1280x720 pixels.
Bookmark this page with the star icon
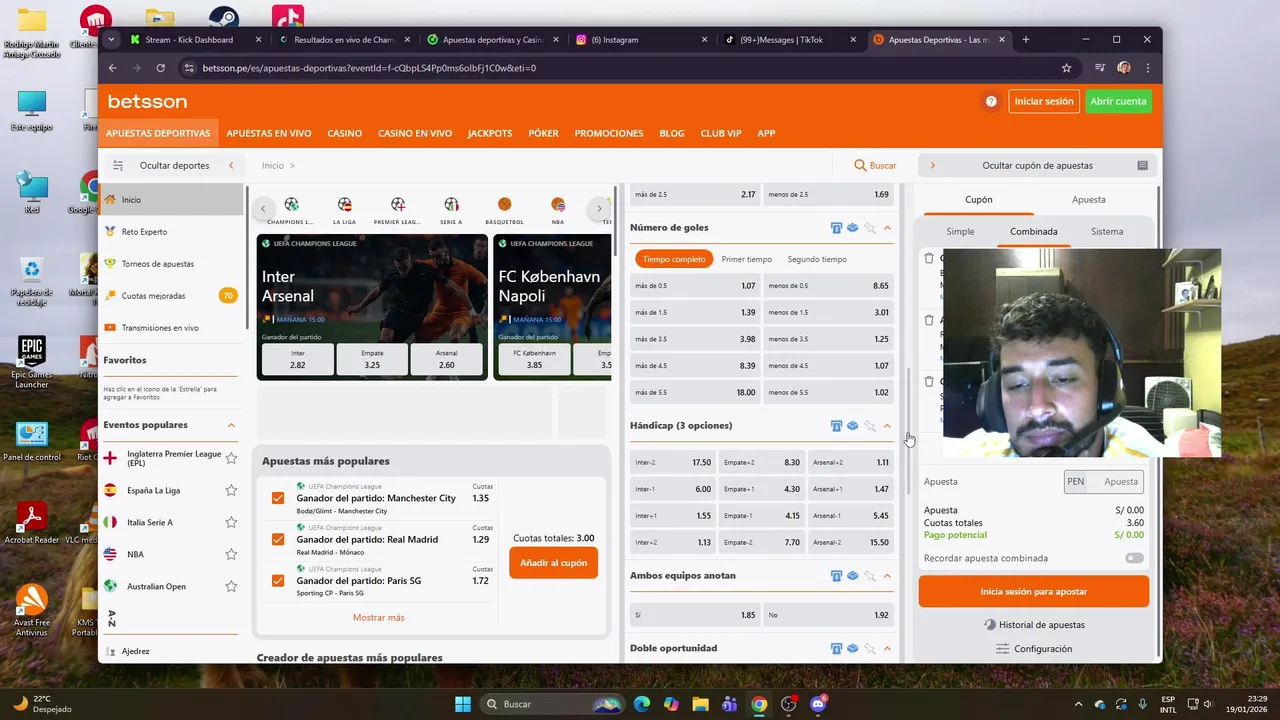(1066, 68)
